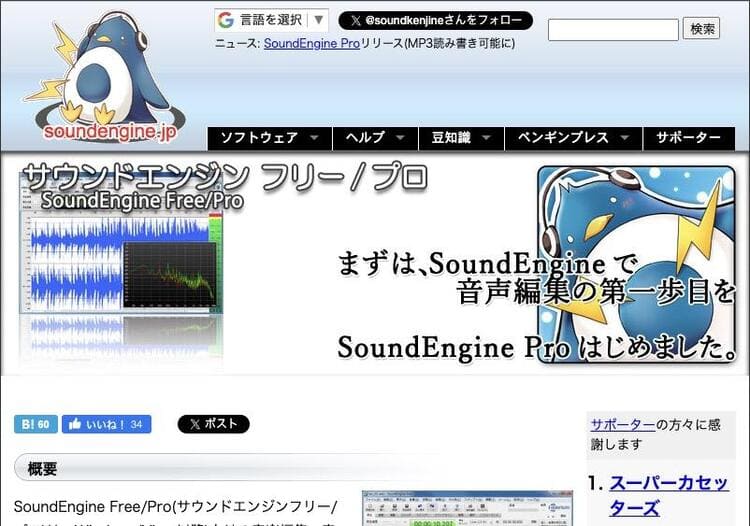Click the 概要 section heading

click(x=42, y=469)
